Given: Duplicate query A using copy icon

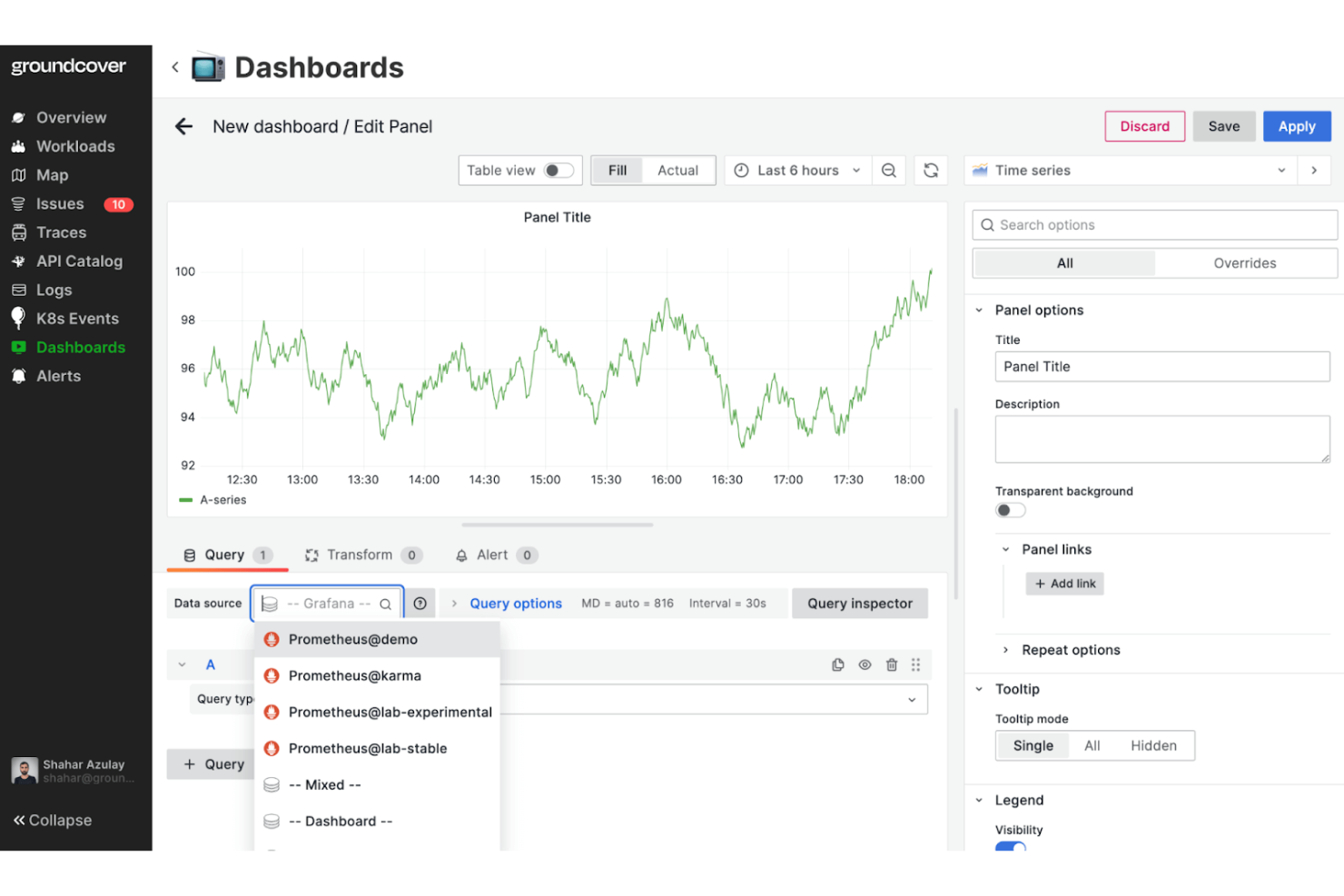Looking at the screenshot, I should point(837,665).
